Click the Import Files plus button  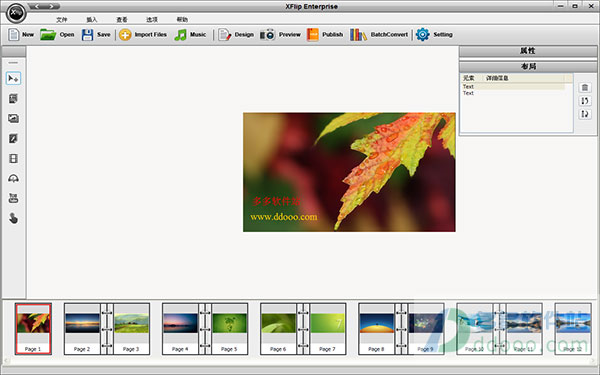click(x=143, y=34)
